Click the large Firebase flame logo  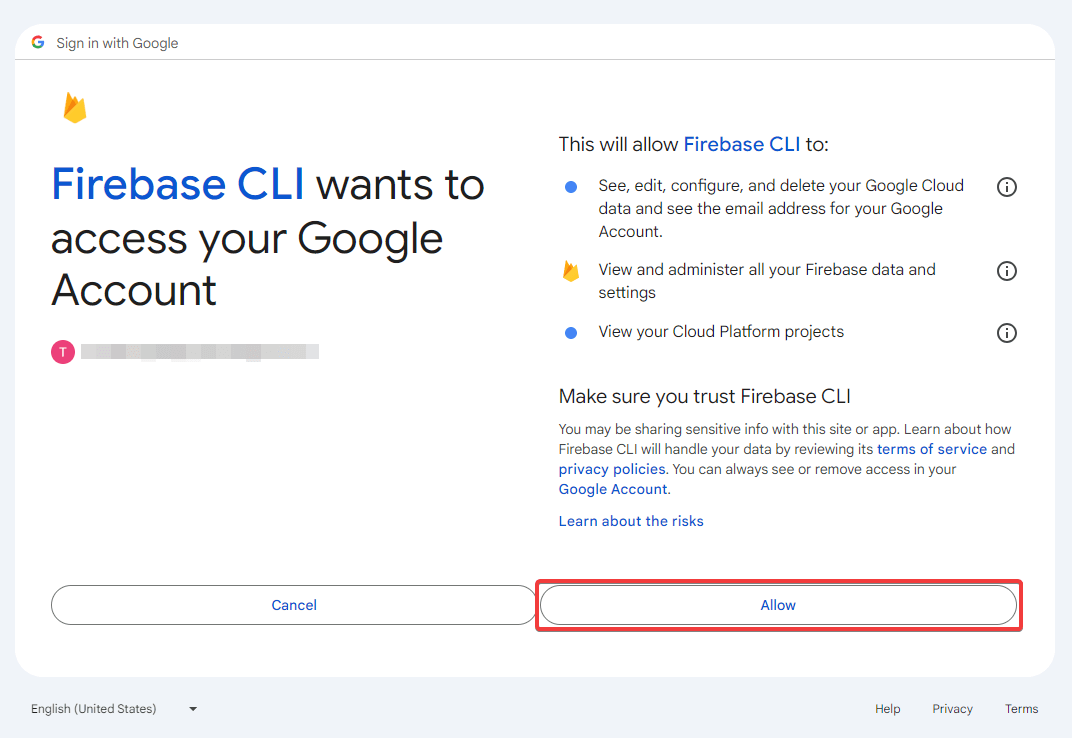point(75,107)
